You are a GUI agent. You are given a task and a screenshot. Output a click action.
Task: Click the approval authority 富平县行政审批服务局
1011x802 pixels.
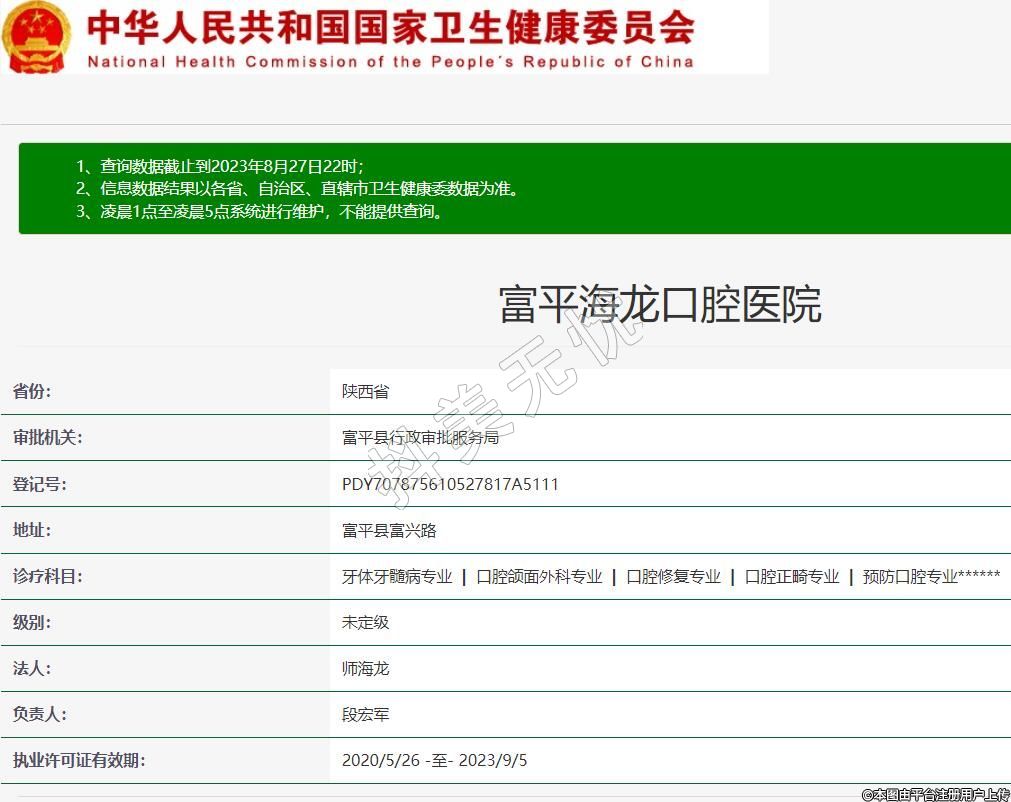[420, 438]
